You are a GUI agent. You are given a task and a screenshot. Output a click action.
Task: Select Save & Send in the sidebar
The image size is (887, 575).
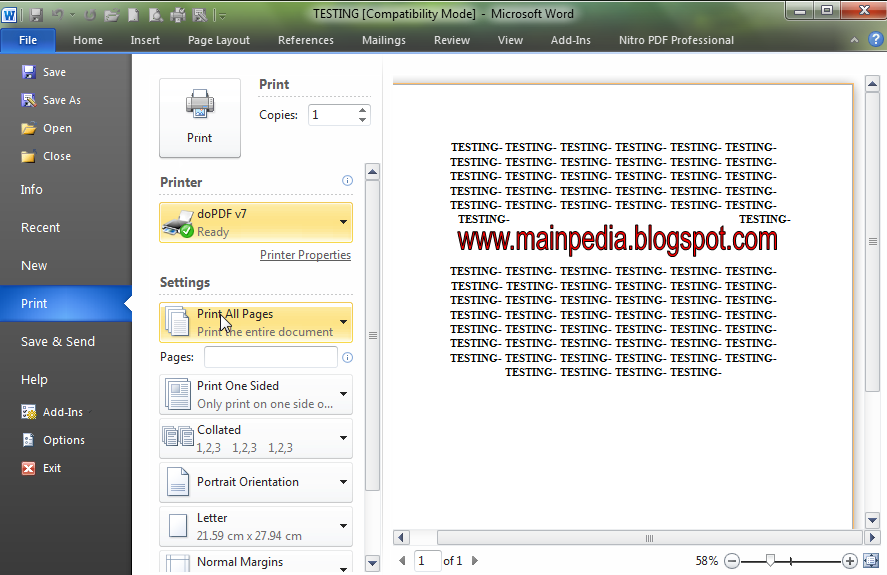click(x=58, y=341)
